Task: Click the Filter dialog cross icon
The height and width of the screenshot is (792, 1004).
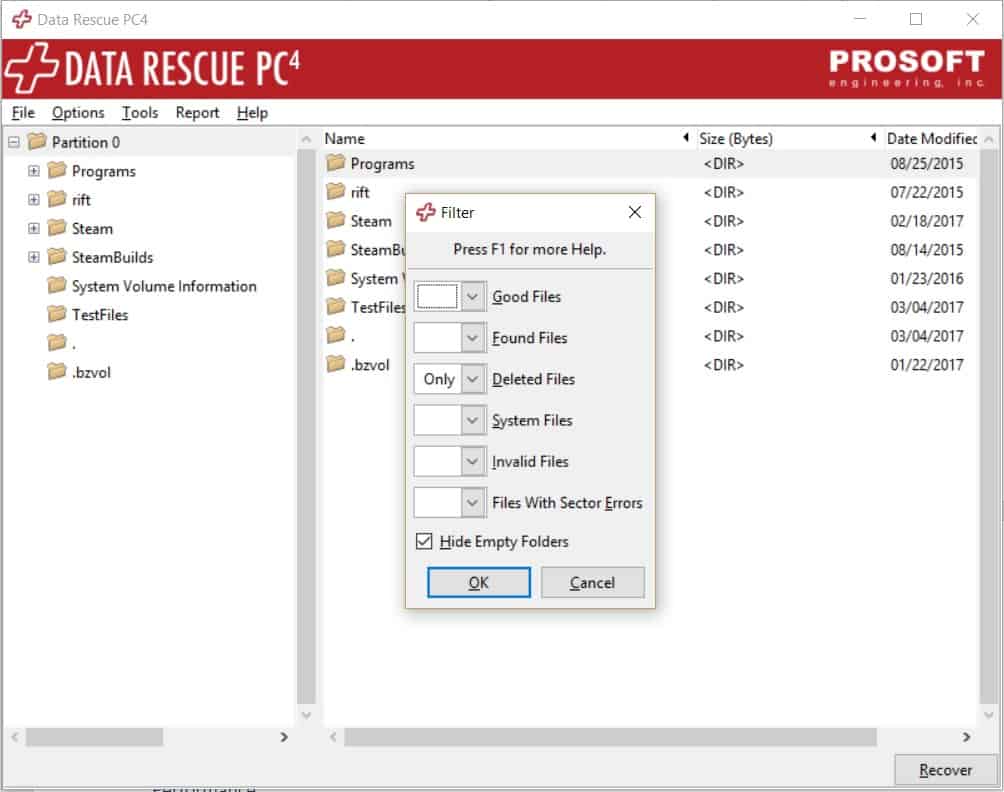Action: pyautogui.click(x=426, y=212)
